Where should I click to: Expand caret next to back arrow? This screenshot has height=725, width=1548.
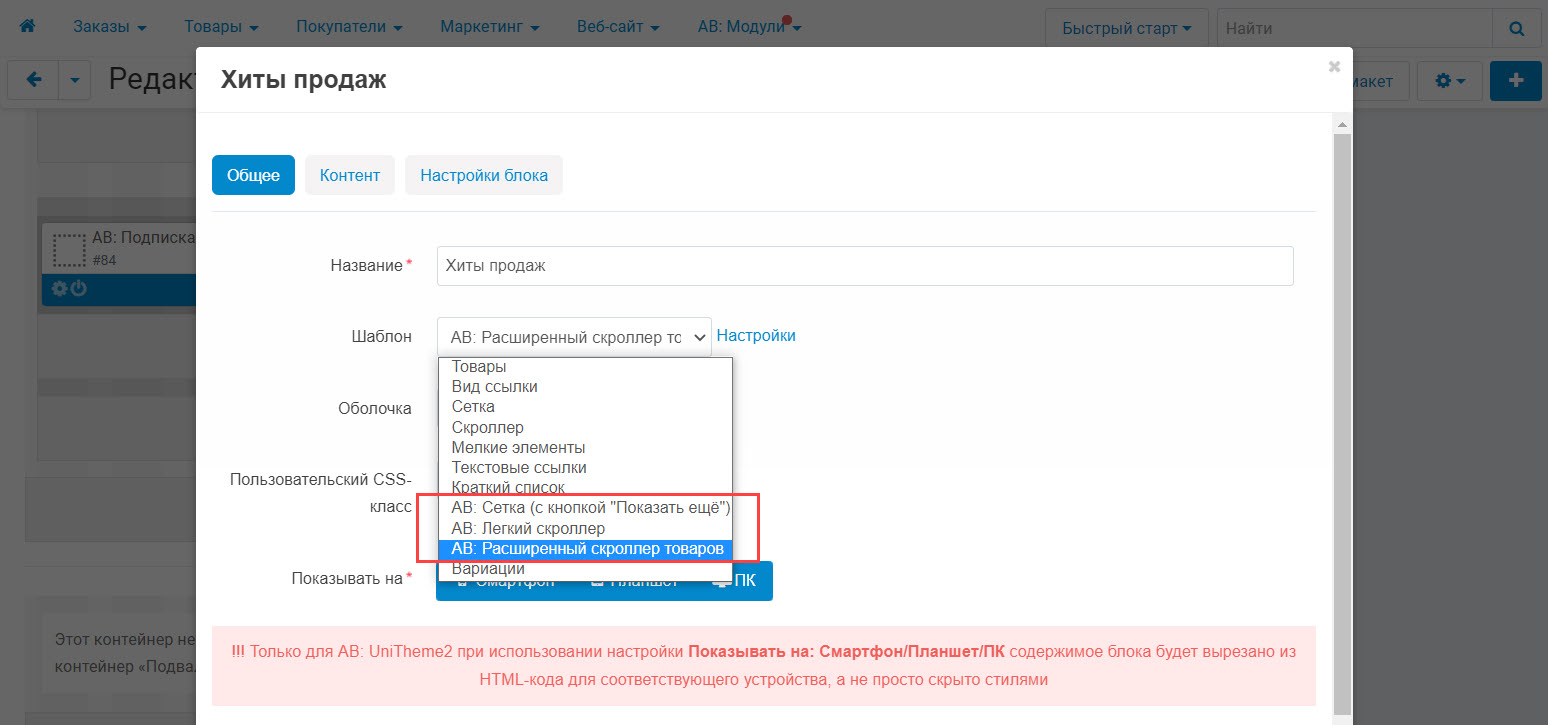tap(74, 80)
